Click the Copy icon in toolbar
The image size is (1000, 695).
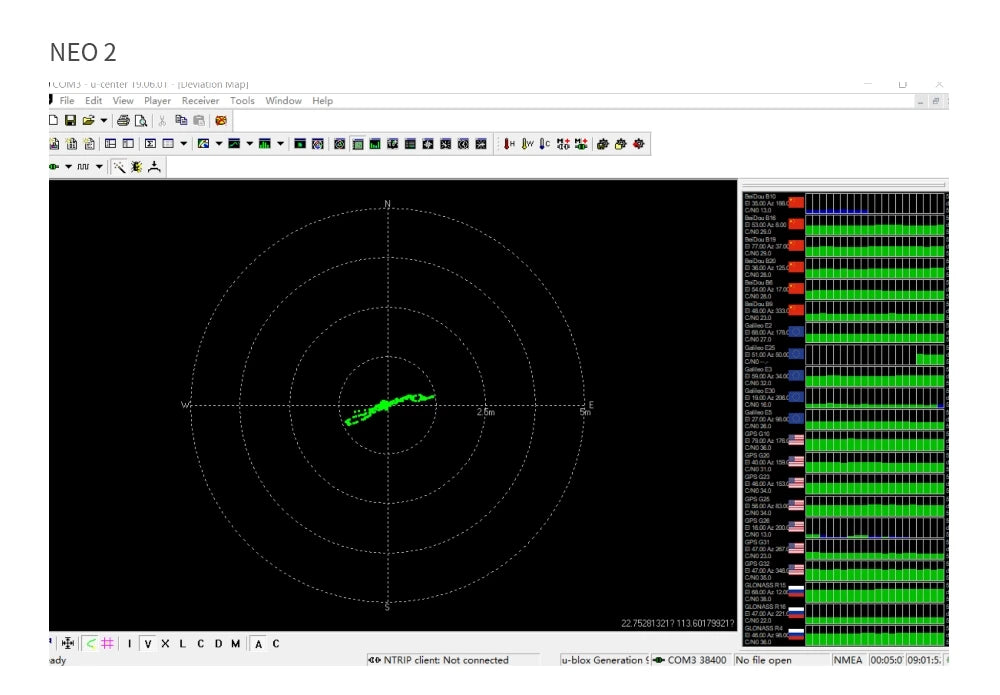(x=182, y=120)
